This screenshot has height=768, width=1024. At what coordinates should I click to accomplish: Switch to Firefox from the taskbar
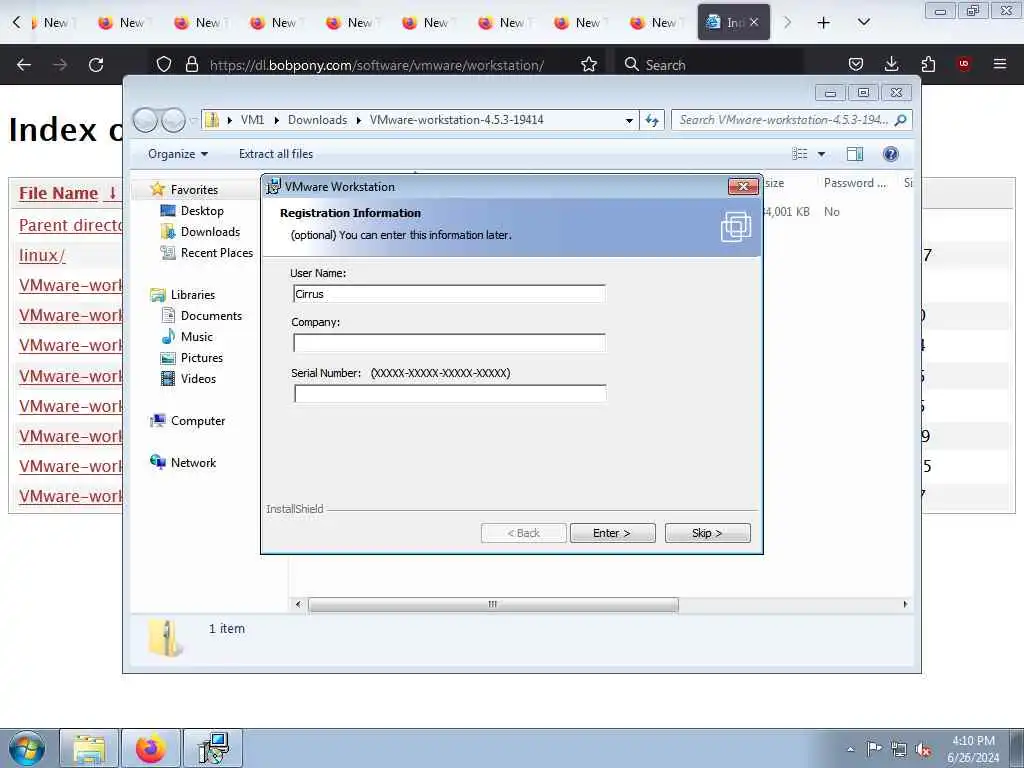tap(151, 748)
